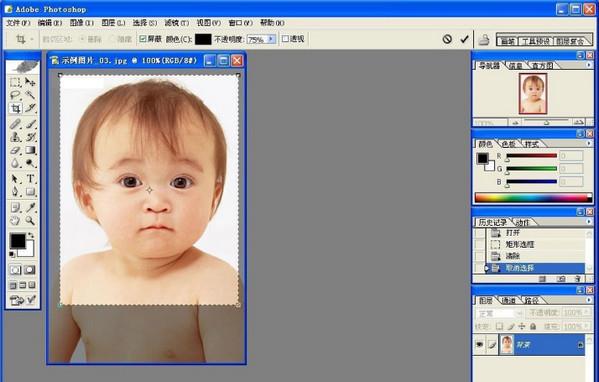Reset default foreground and background colors

[12, 254]
